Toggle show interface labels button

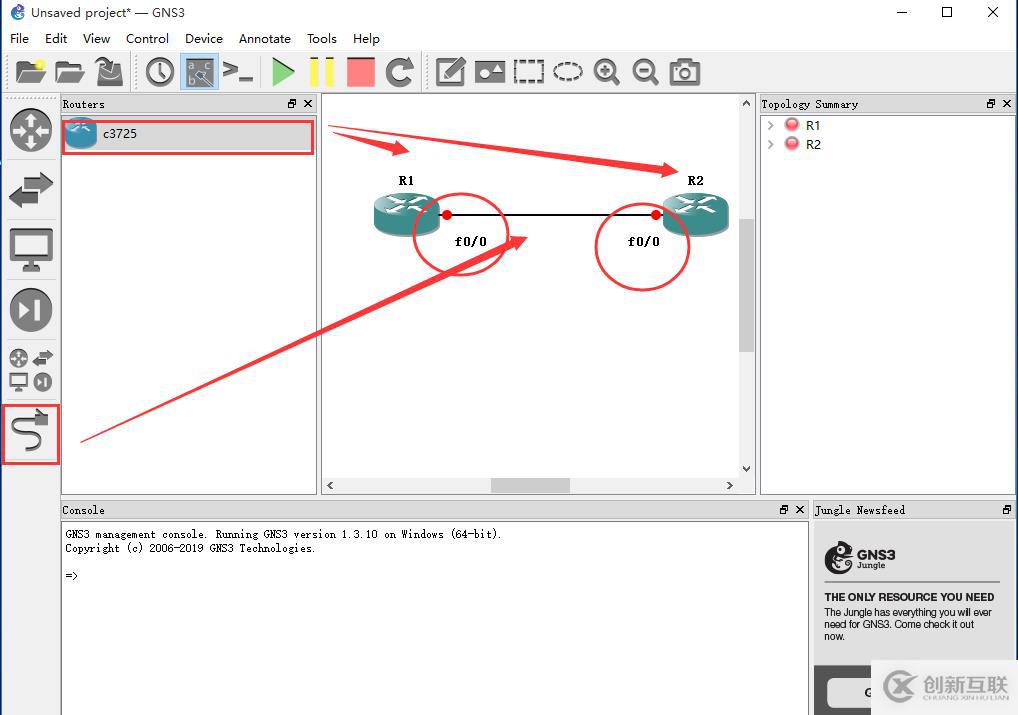[x=199, y=71]
